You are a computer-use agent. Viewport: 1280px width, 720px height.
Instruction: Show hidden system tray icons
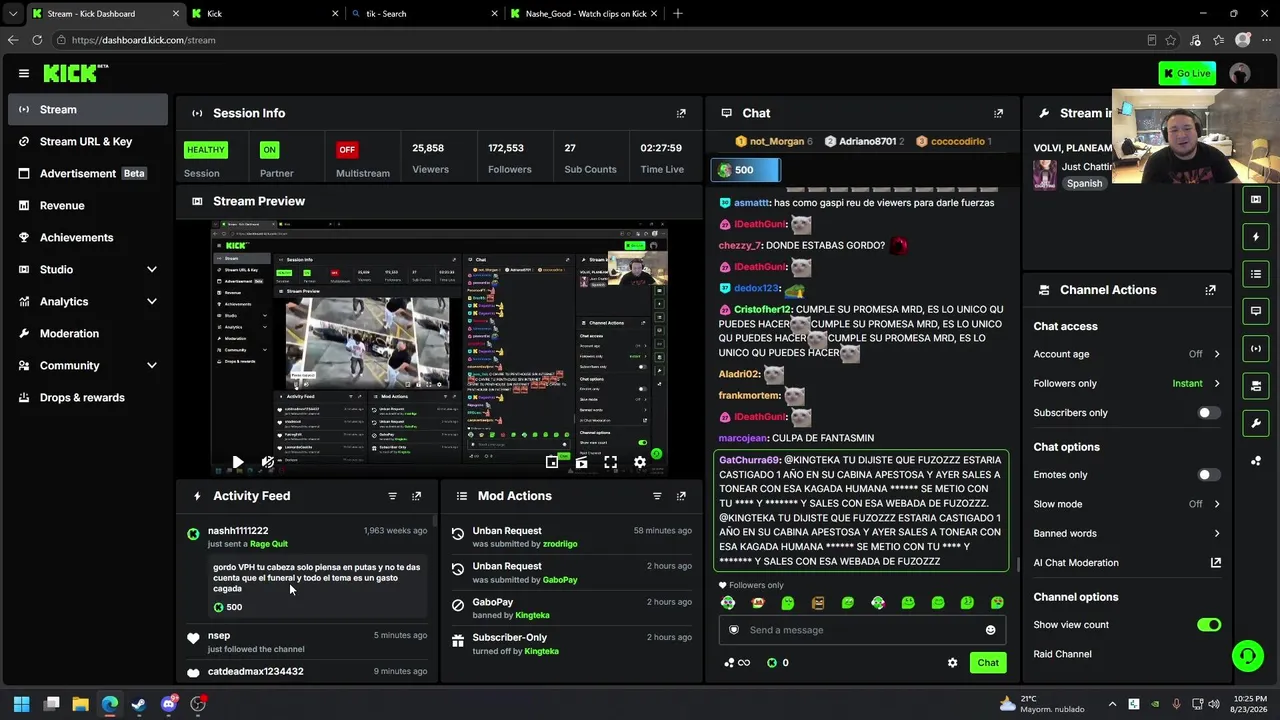pos(1112,704)
